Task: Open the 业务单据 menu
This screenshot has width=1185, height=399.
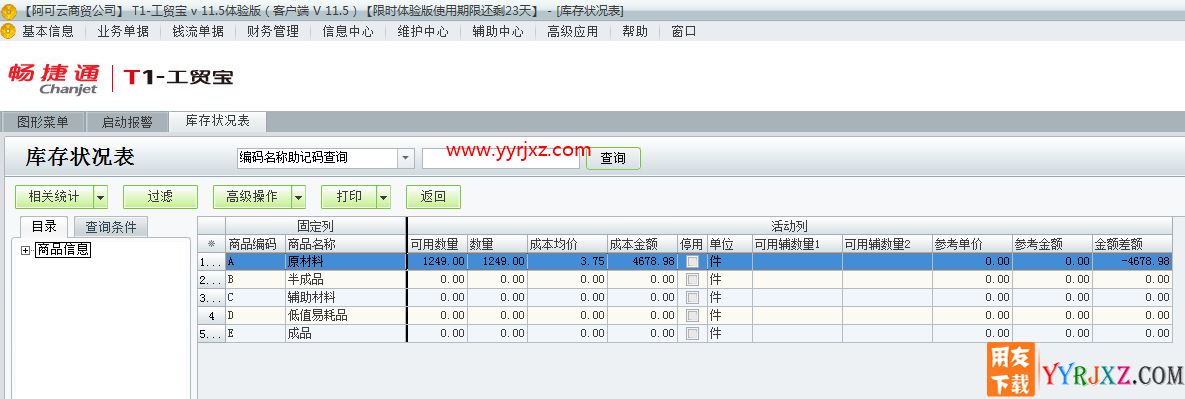Action: (x=123, y=31)
